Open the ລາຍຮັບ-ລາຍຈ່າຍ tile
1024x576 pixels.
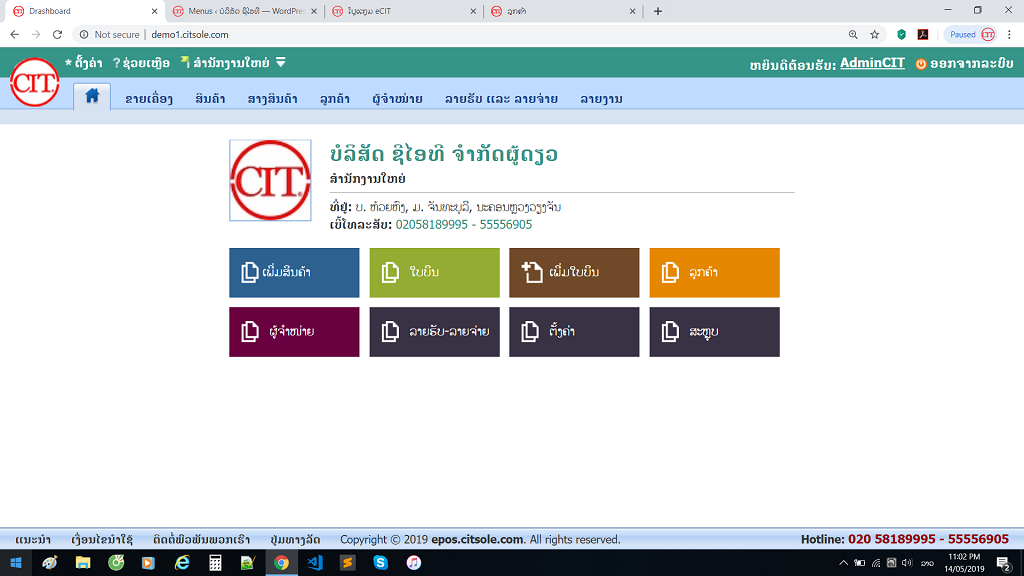(434, 332)
